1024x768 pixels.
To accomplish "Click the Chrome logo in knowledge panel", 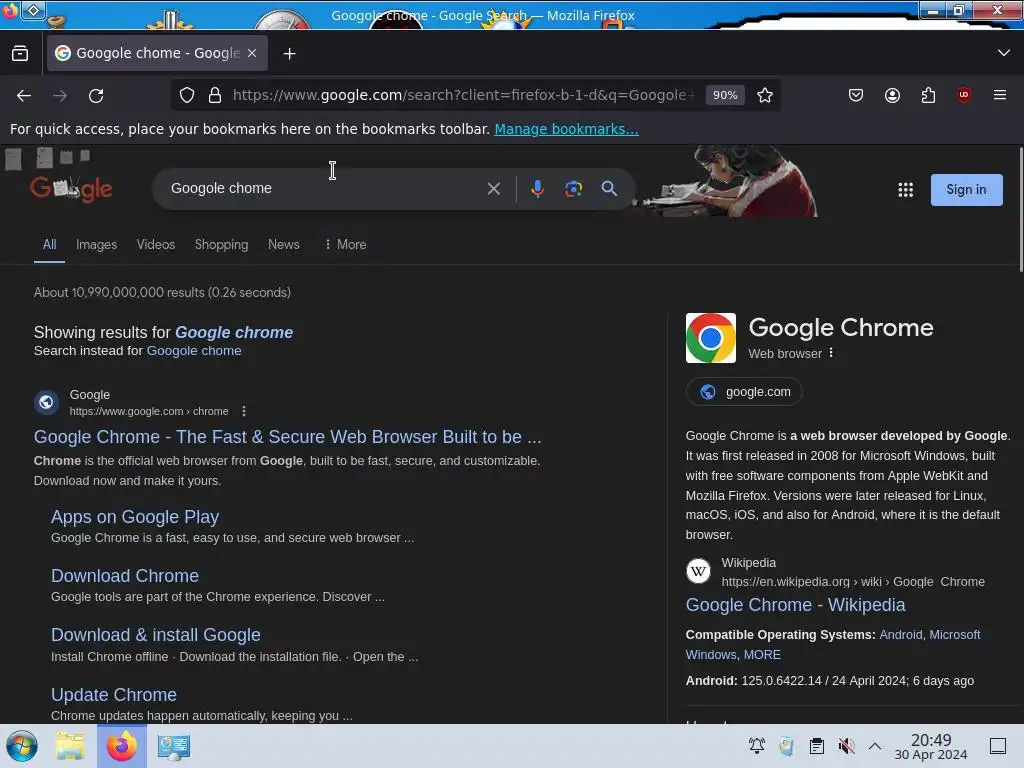I will point(711,338).
